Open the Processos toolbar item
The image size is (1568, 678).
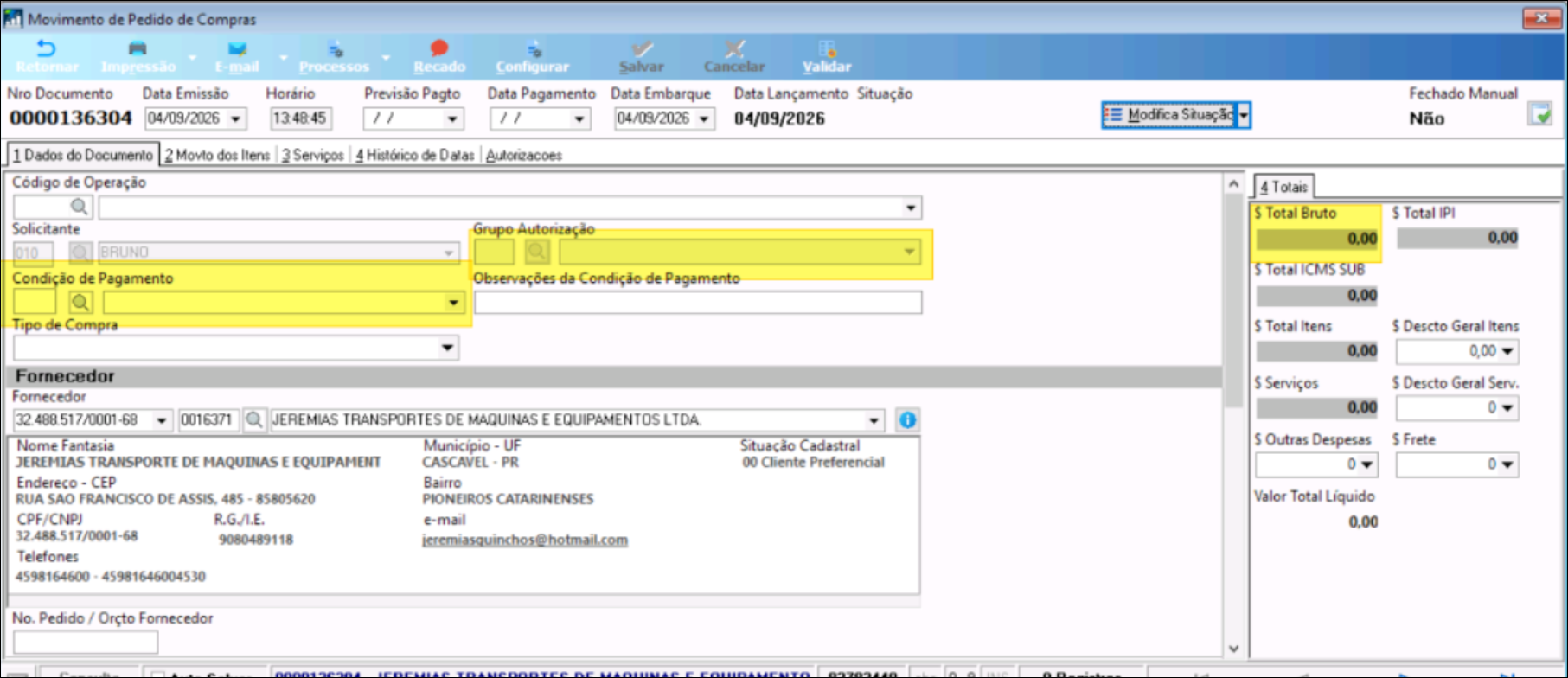(334, 57)
